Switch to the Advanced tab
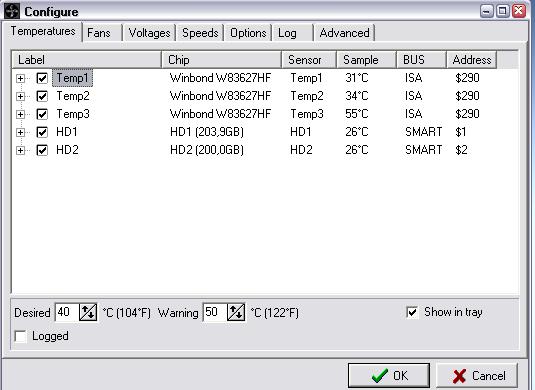Viewport: 535px width, 390px height. 345,33
